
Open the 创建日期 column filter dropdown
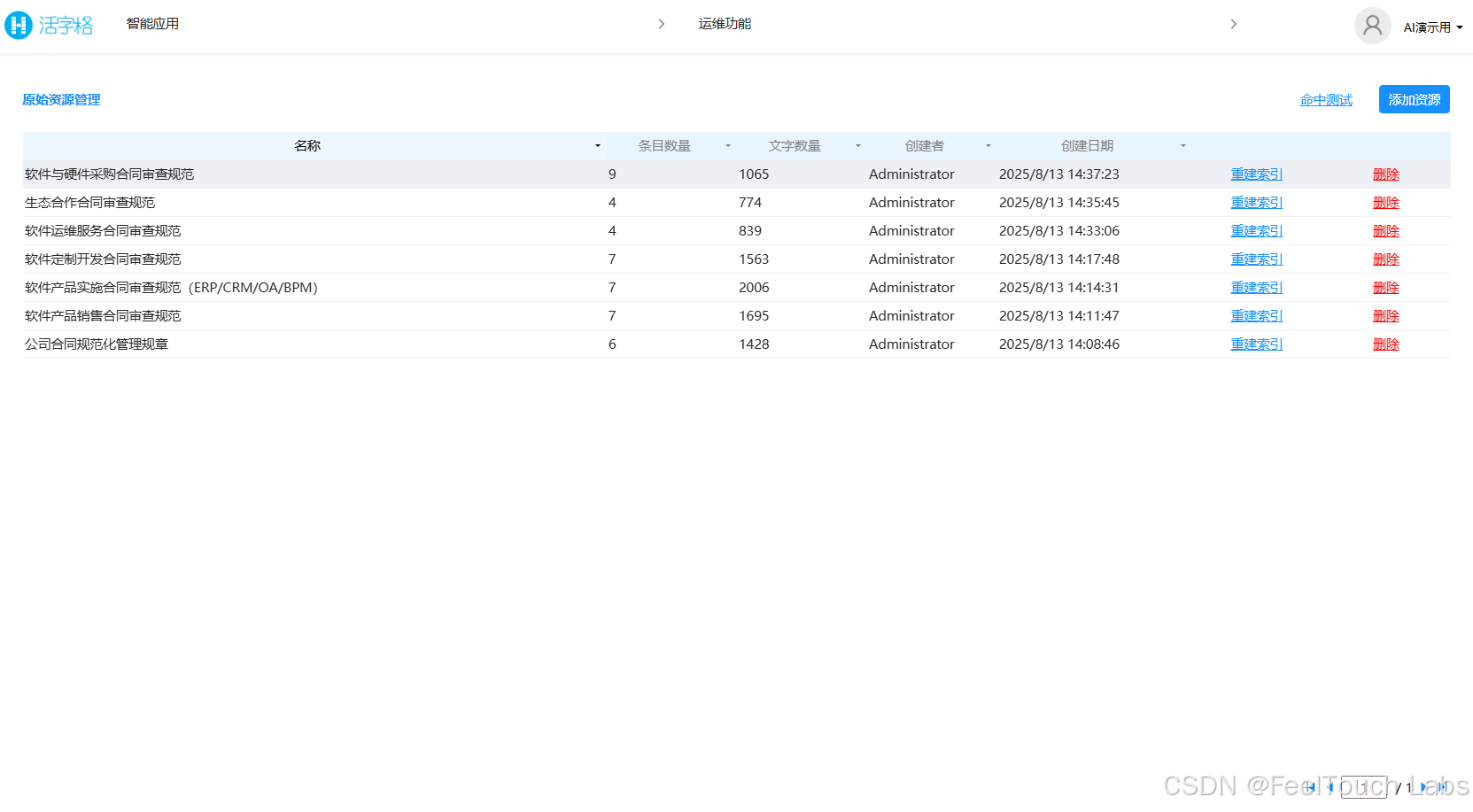[x=1183, y=146]
